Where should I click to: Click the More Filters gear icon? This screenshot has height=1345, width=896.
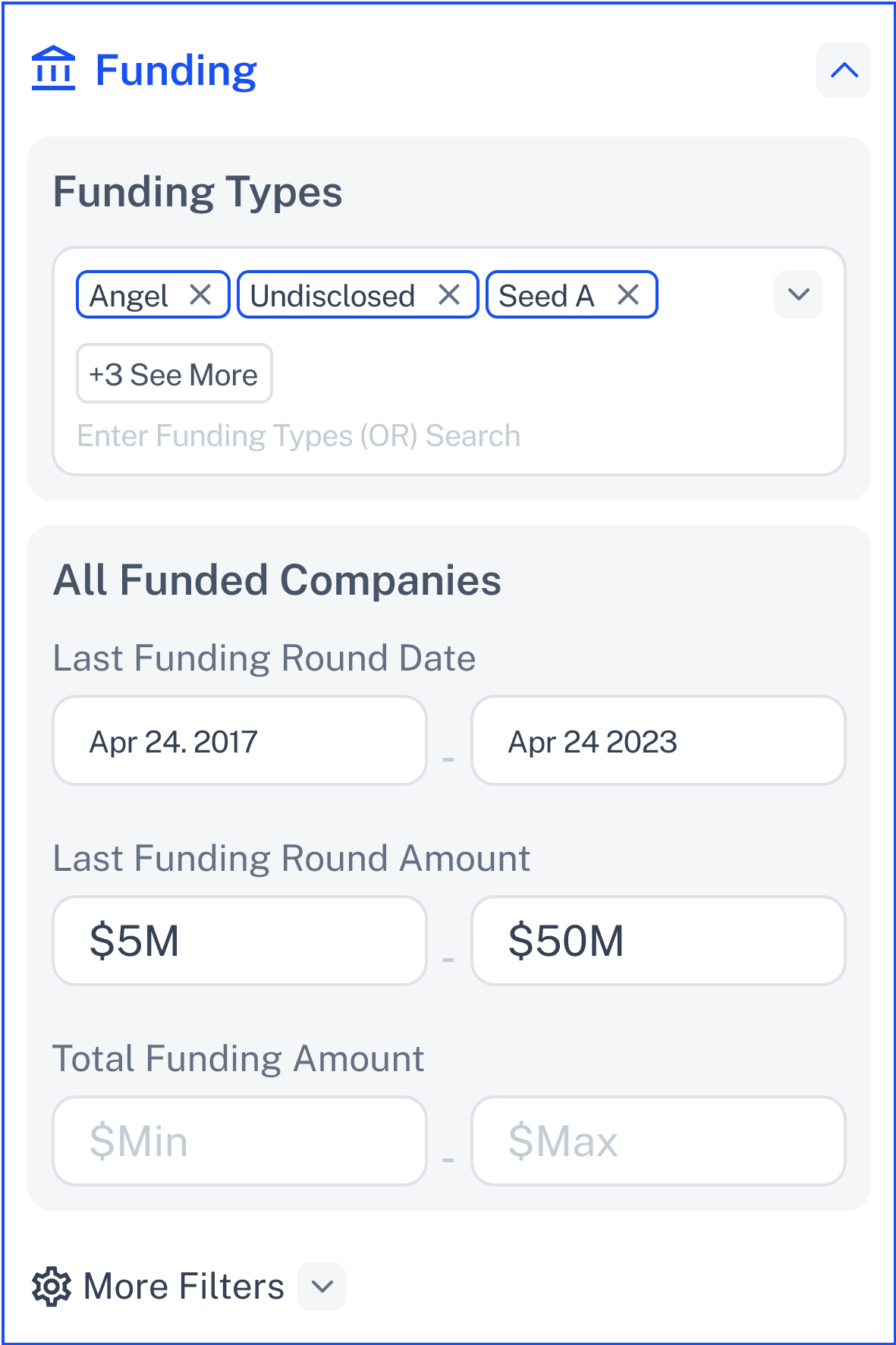click(52, 1287)
